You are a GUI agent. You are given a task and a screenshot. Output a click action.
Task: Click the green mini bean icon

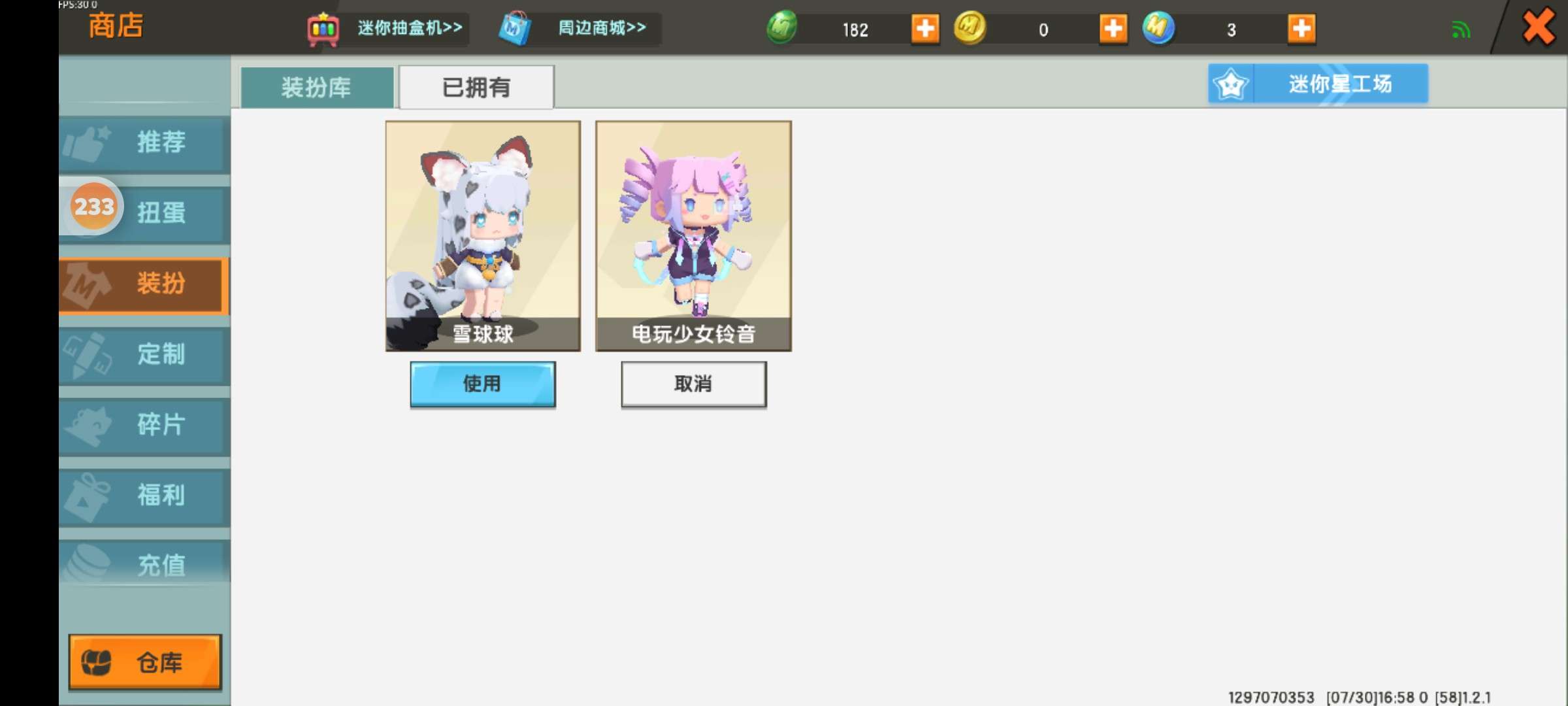click(782, 27)
